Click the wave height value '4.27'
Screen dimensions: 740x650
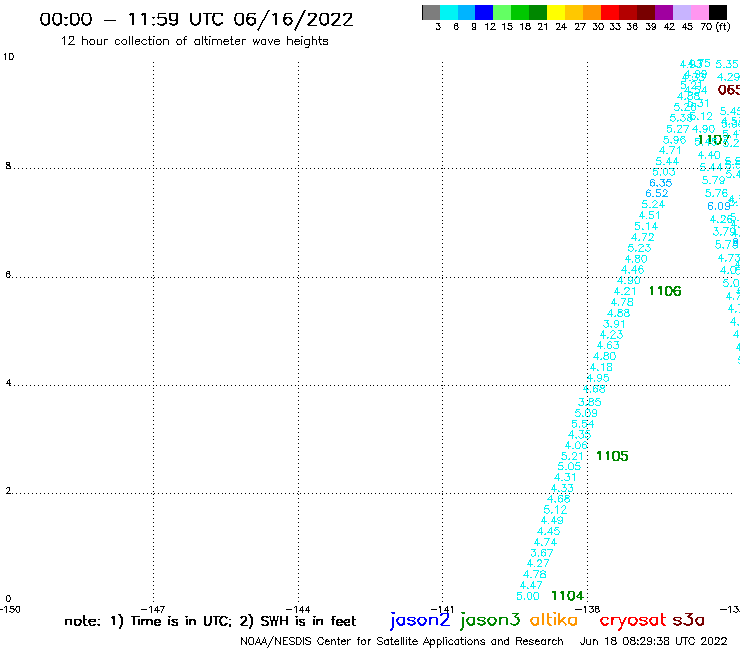[538, 564]
